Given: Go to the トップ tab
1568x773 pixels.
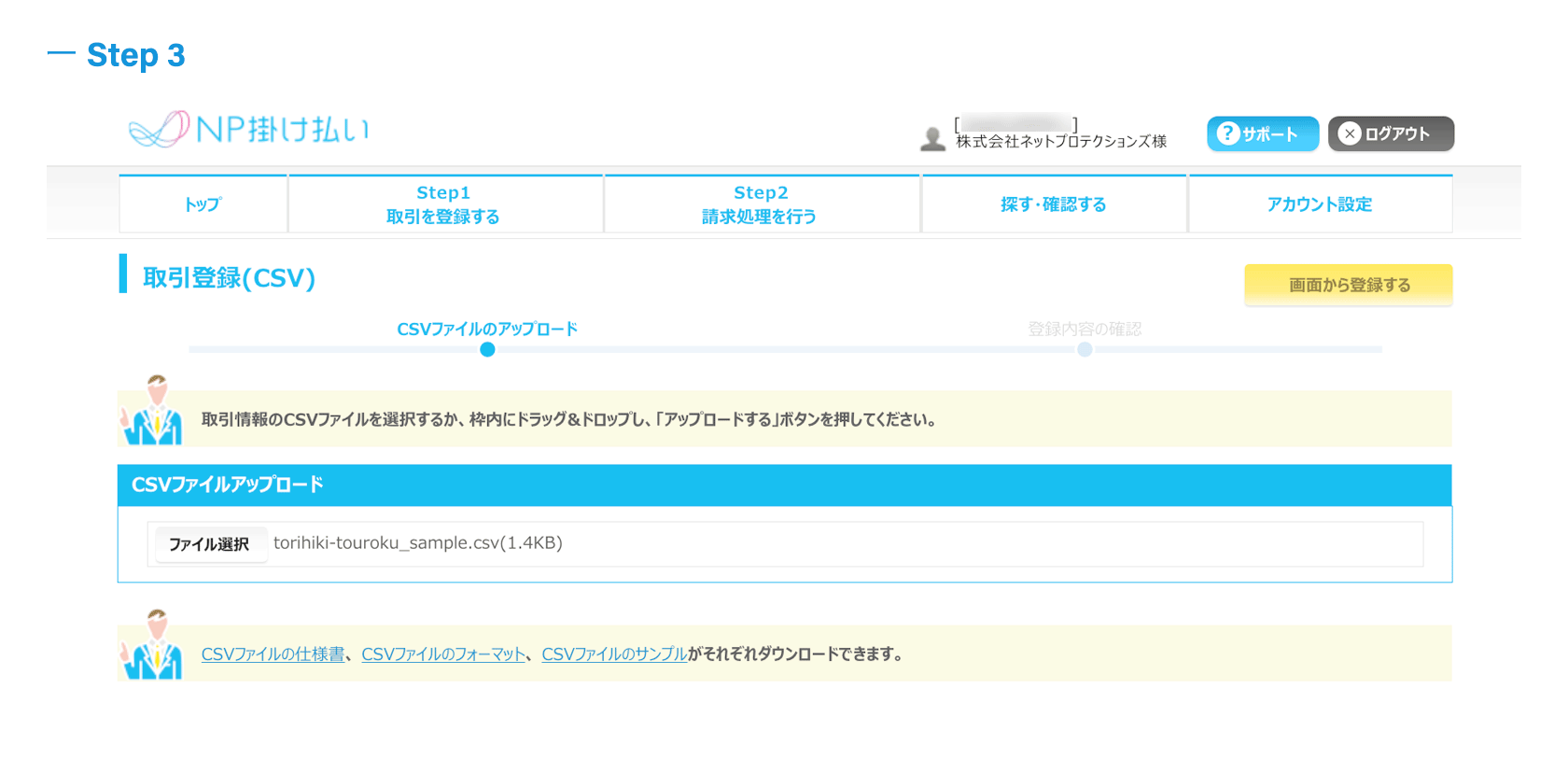Looking at the screenshot, I should tap(203, 204).
